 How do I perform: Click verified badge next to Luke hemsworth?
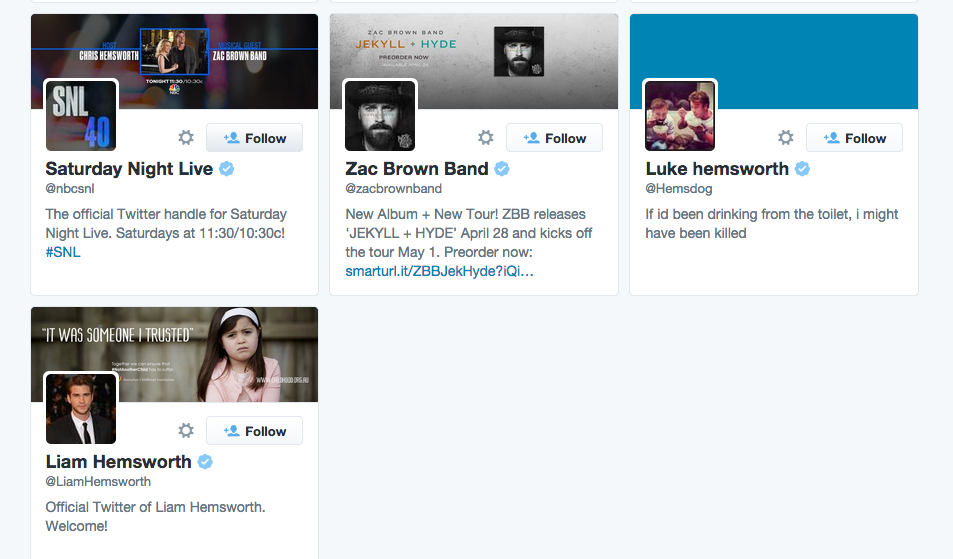point(802,169)
